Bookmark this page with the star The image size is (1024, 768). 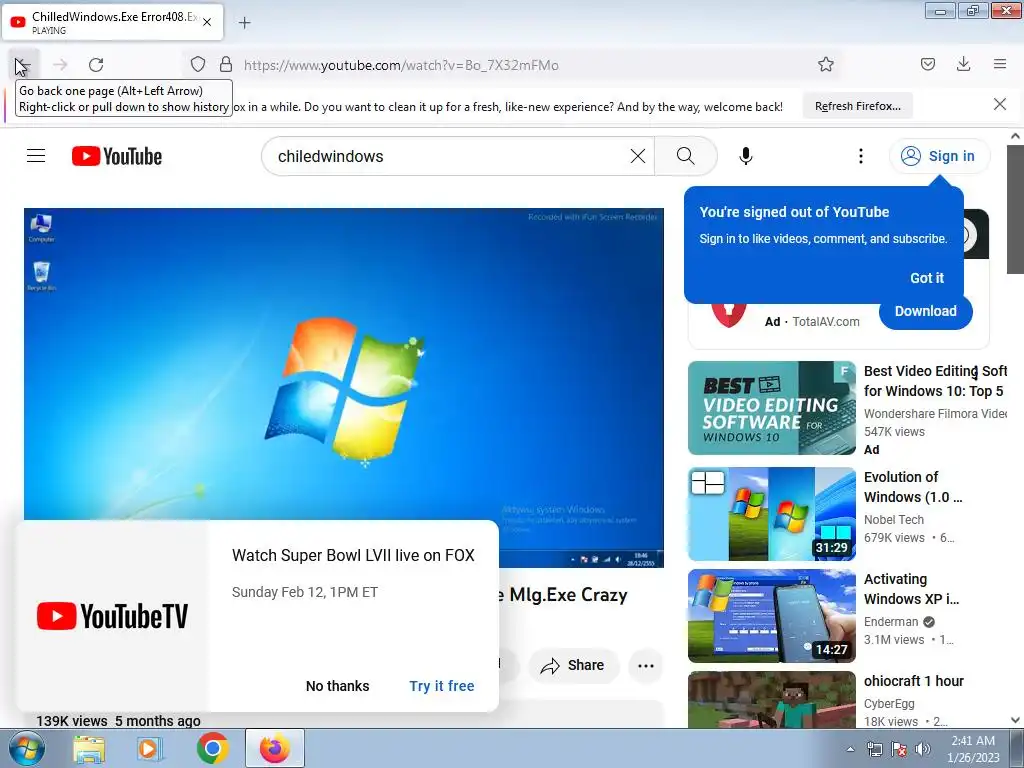click(x=825, y=65)
